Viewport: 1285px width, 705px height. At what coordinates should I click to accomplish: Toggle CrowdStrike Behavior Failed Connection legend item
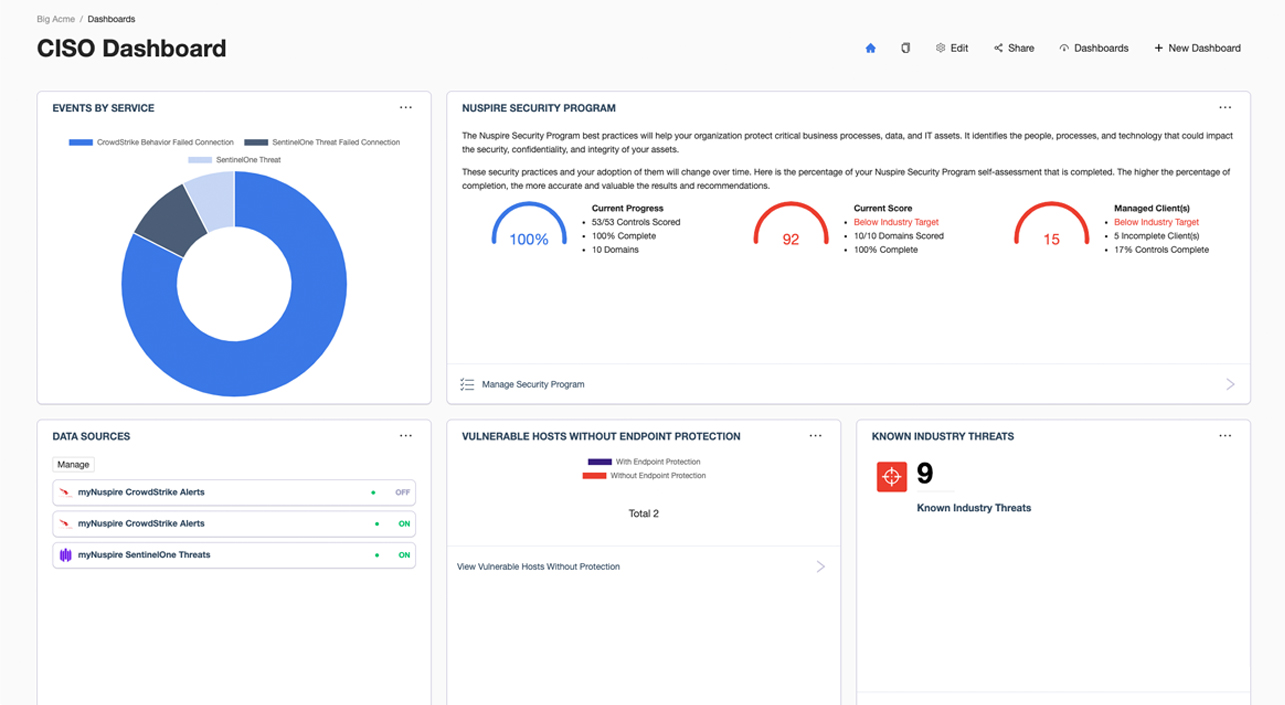point(151,142)
